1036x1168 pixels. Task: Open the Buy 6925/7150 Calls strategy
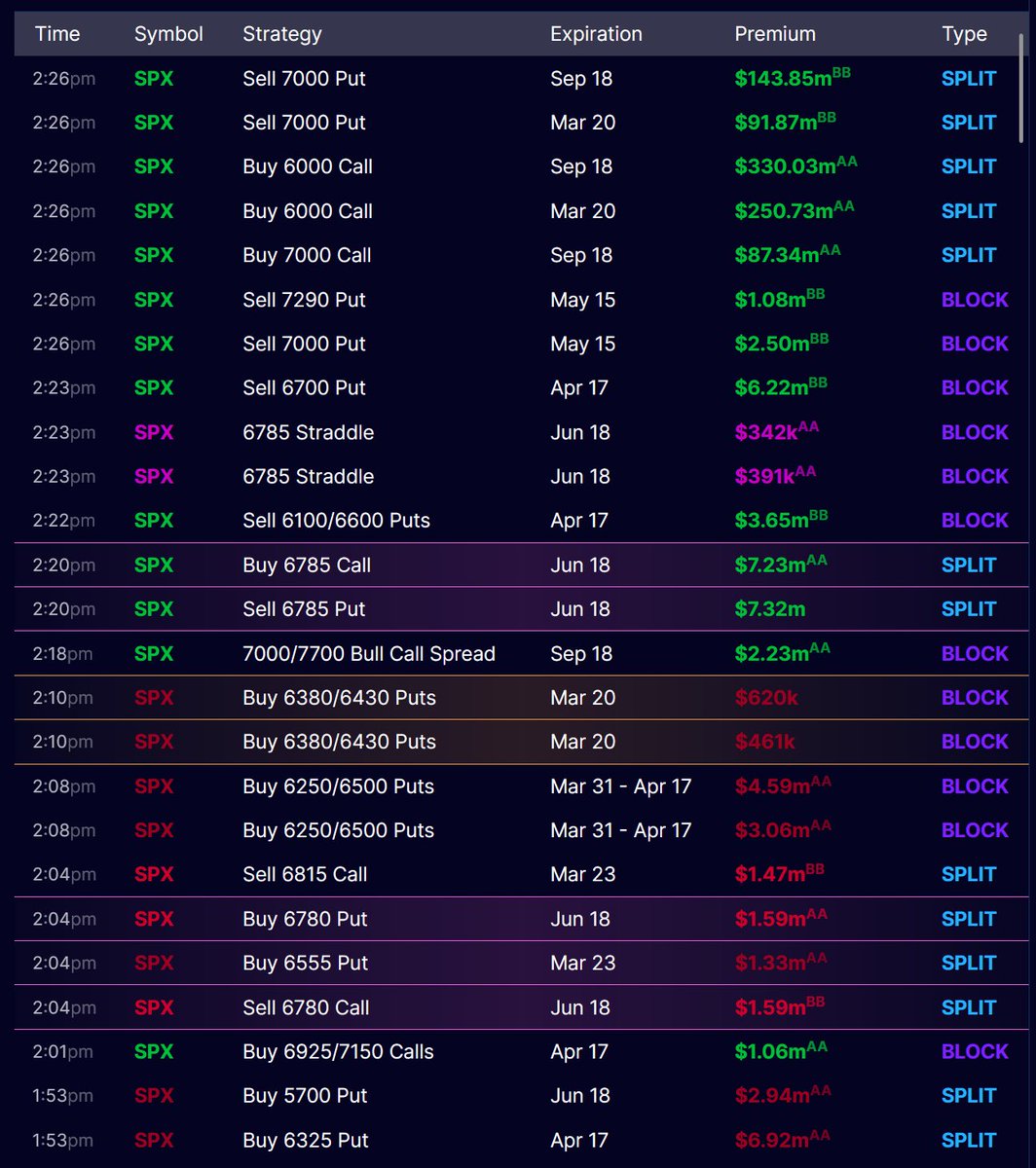coord(338,1051)
